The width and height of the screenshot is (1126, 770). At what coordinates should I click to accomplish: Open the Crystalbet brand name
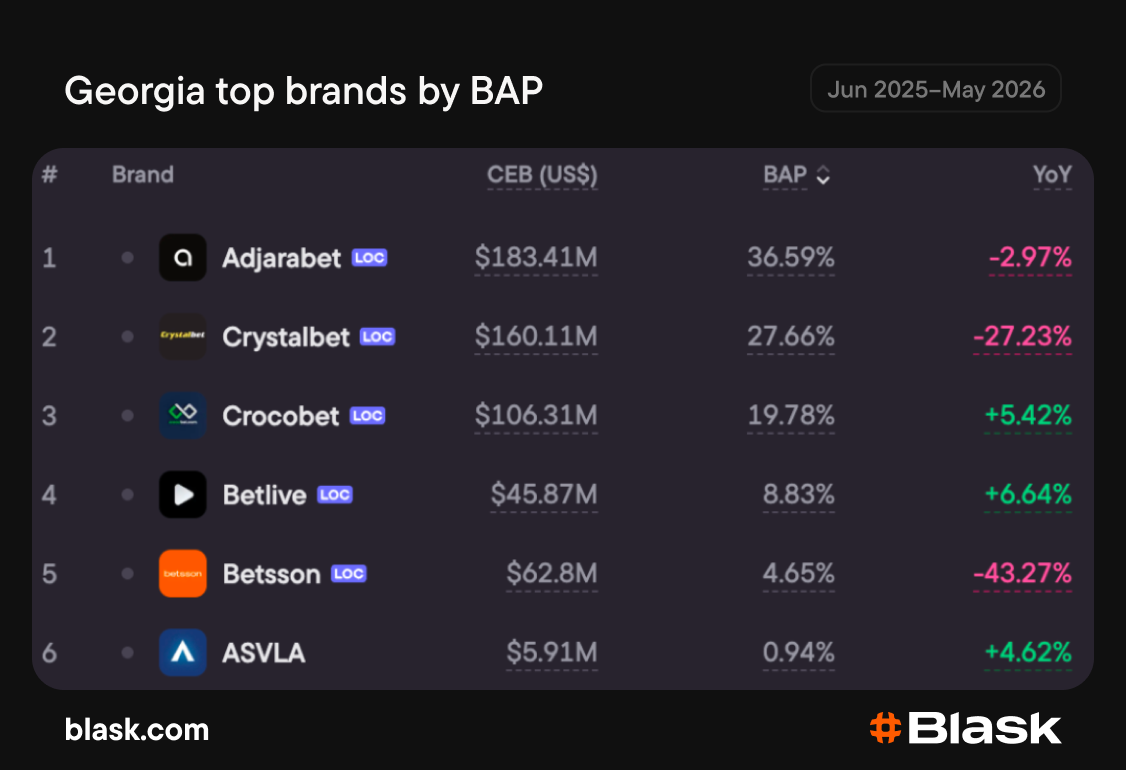pos(286,337)
